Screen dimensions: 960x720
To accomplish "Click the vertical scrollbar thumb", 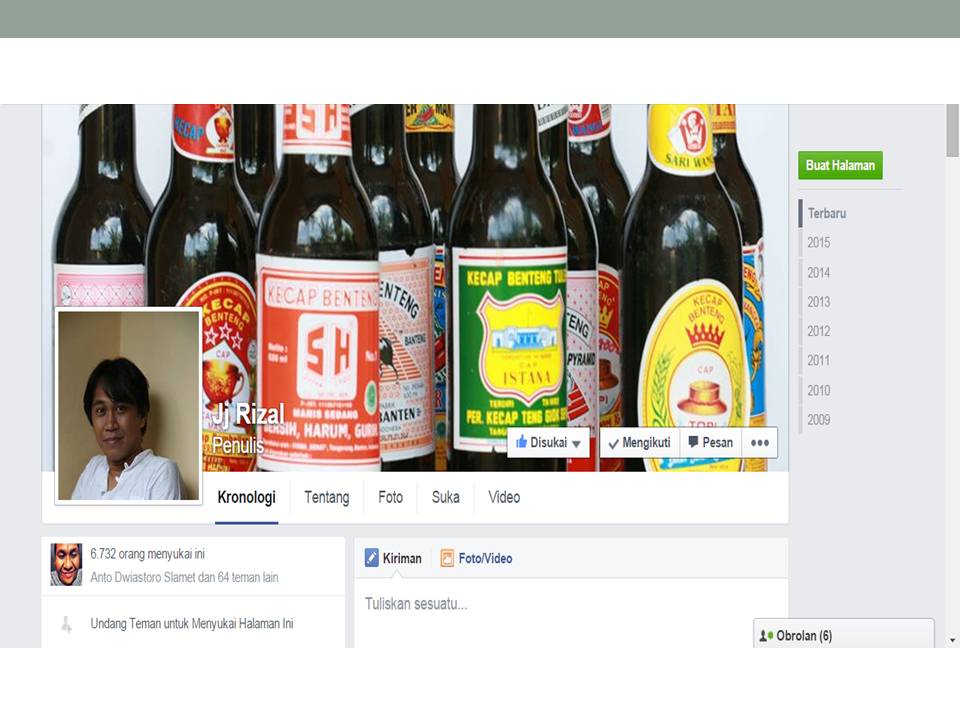I will click(953, 130).
